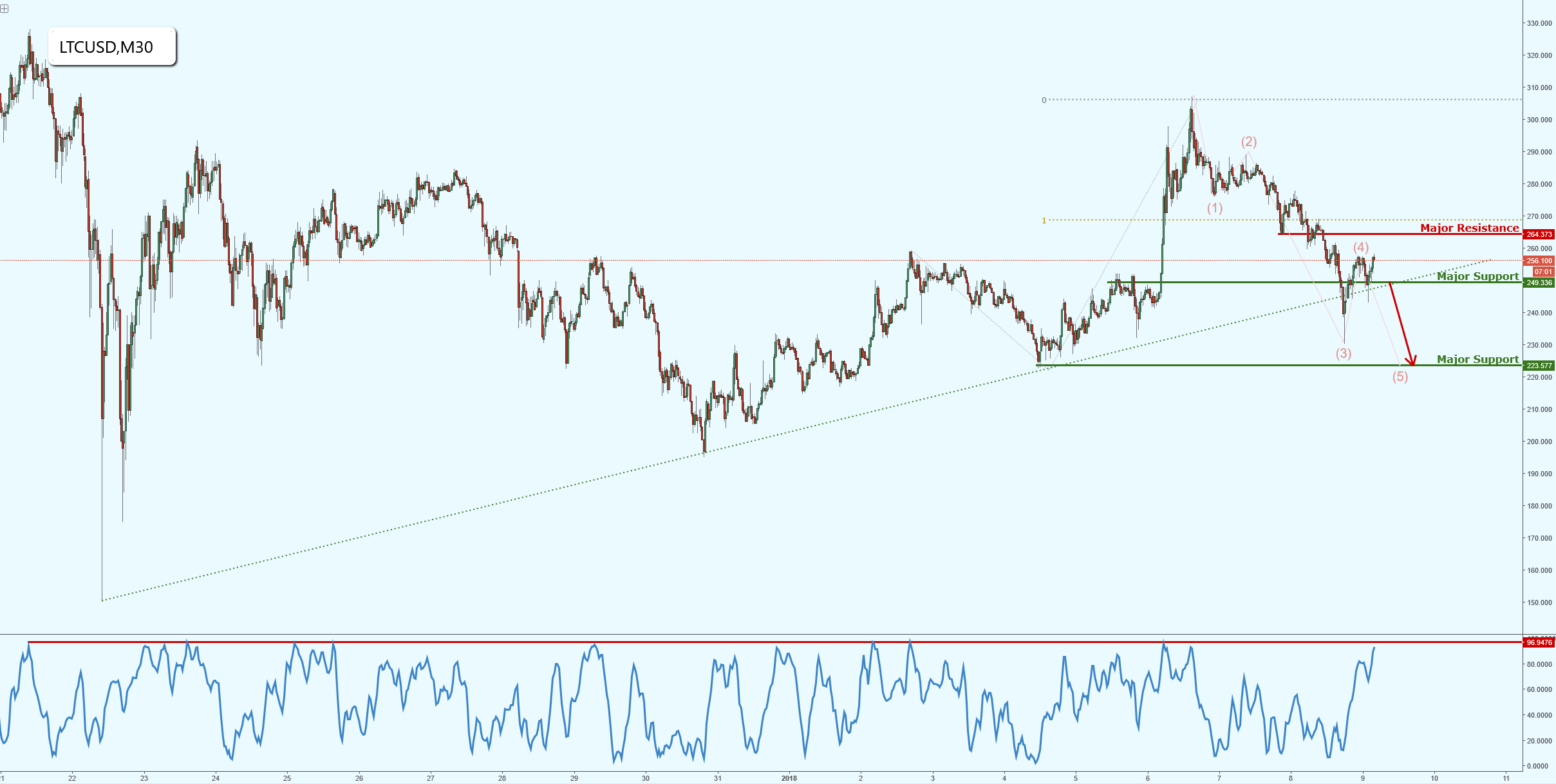Click the 330.000 price axis label
The image size is (1556, 784).
(x=1539, y=23)
